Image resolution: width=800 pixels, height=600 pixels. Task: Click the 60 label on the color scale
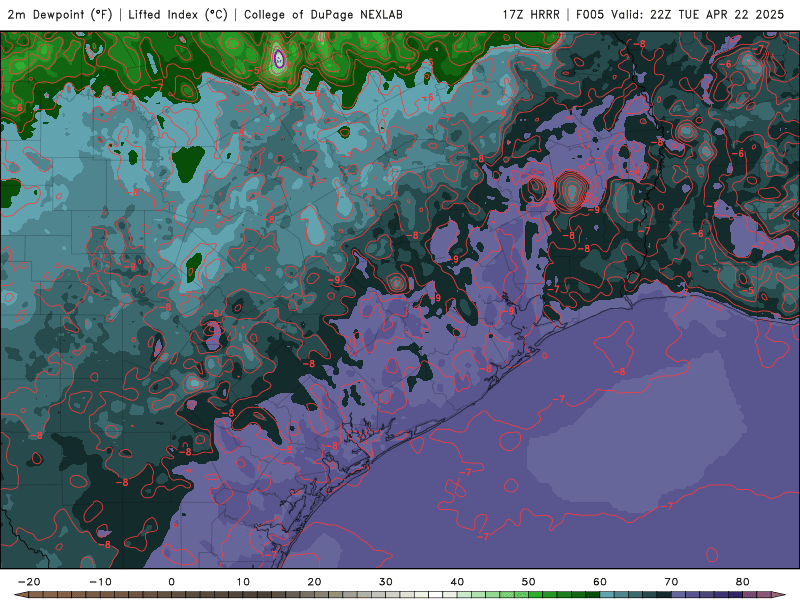click(600, 582)
